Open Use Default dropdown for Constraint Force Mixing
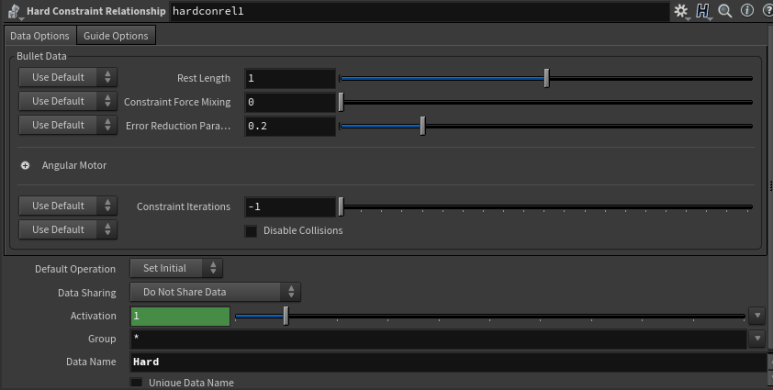 68,101
